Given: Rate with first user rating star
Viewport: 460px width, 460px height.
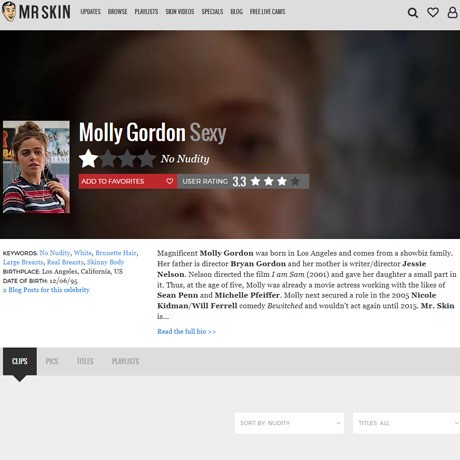Looking at the screenshot, I should tap(256, 181).
